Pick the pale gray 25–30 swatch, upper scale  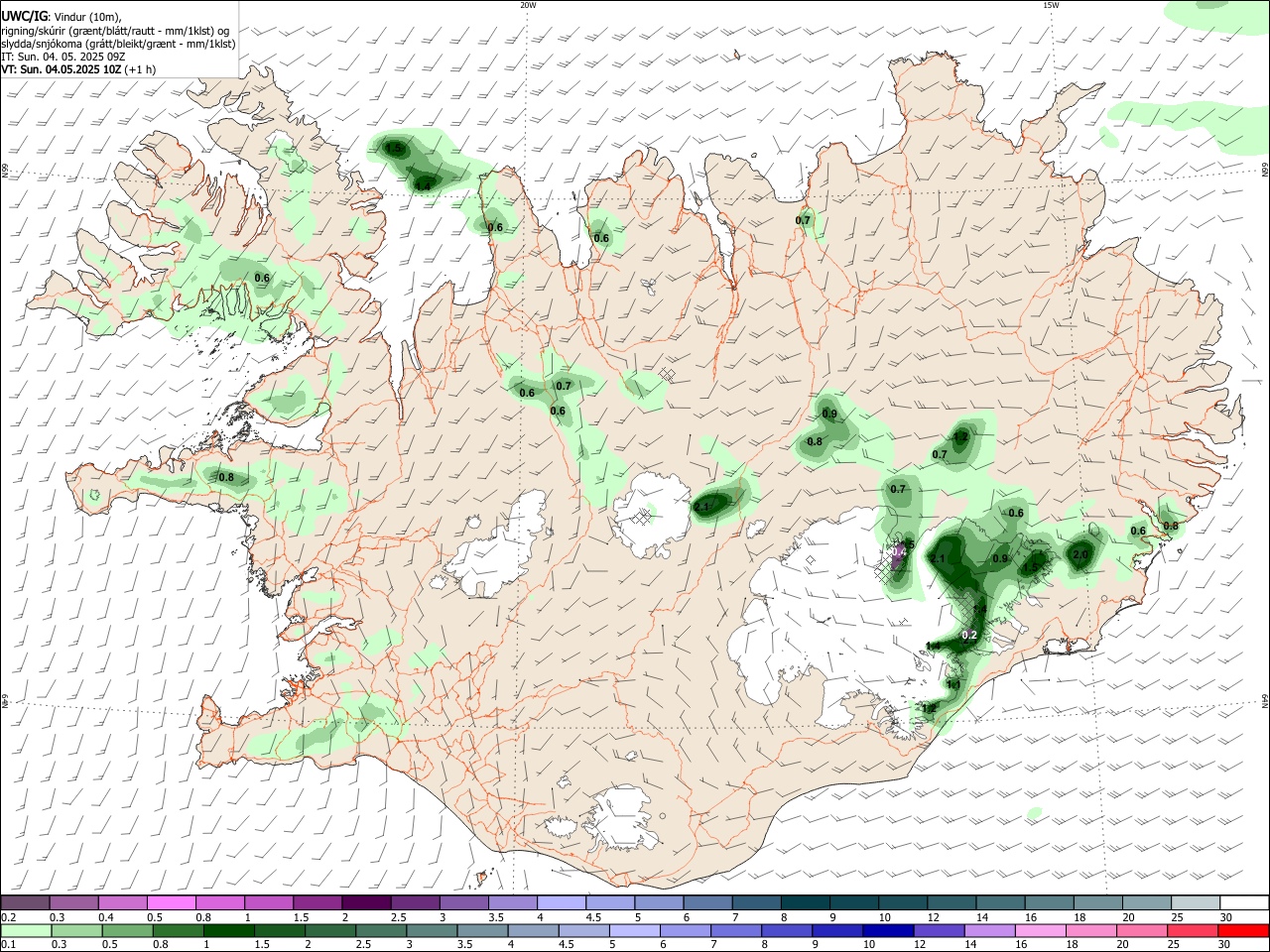point(1195,902)
